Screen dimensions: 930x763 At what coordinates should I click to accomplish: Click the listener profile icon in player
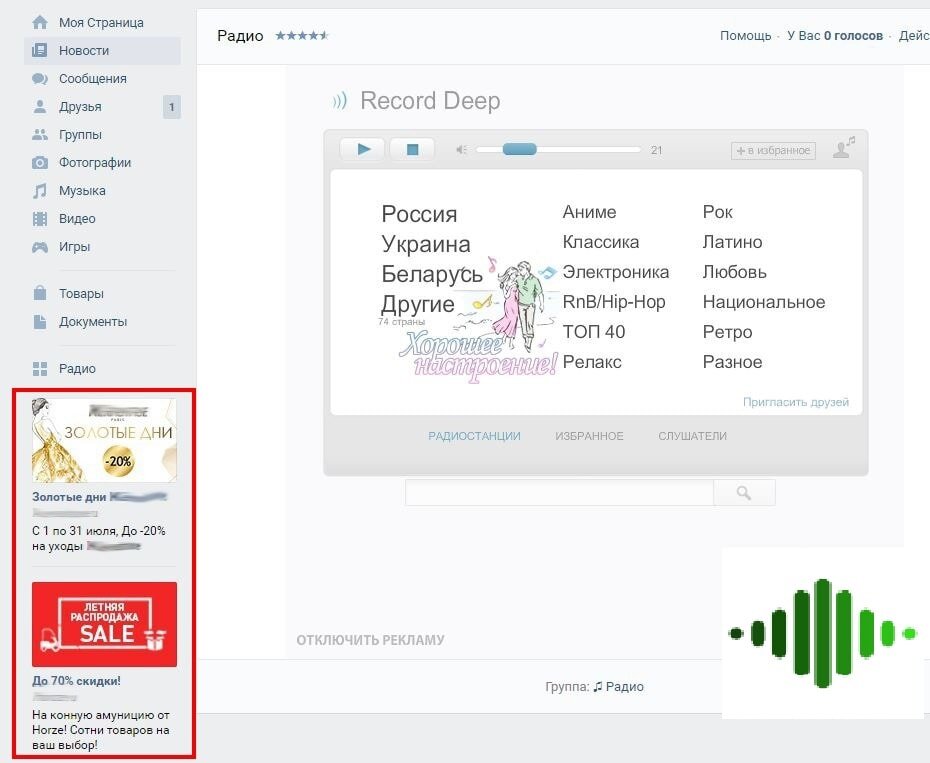pos(843,148)
